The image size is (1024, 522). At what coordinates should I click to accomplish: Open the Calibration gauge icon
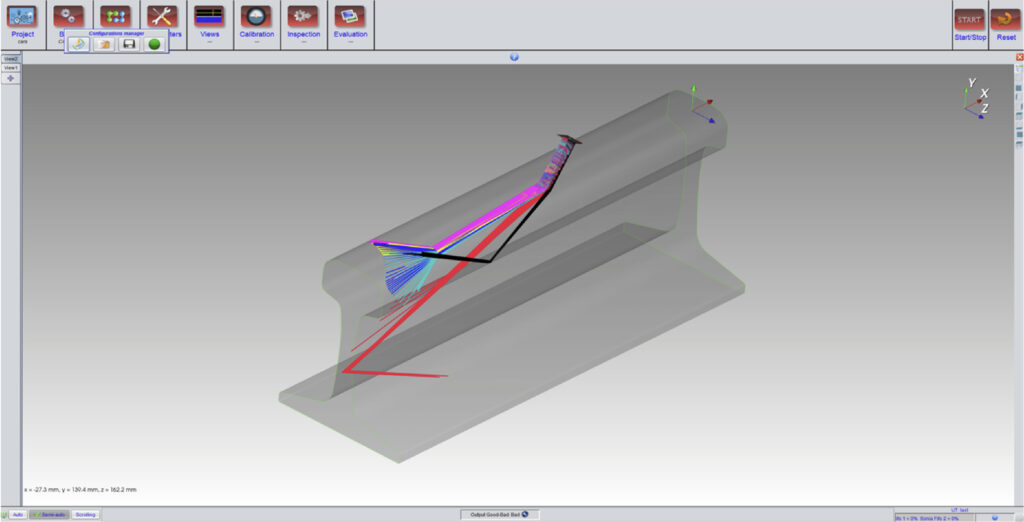coord(257,17)
